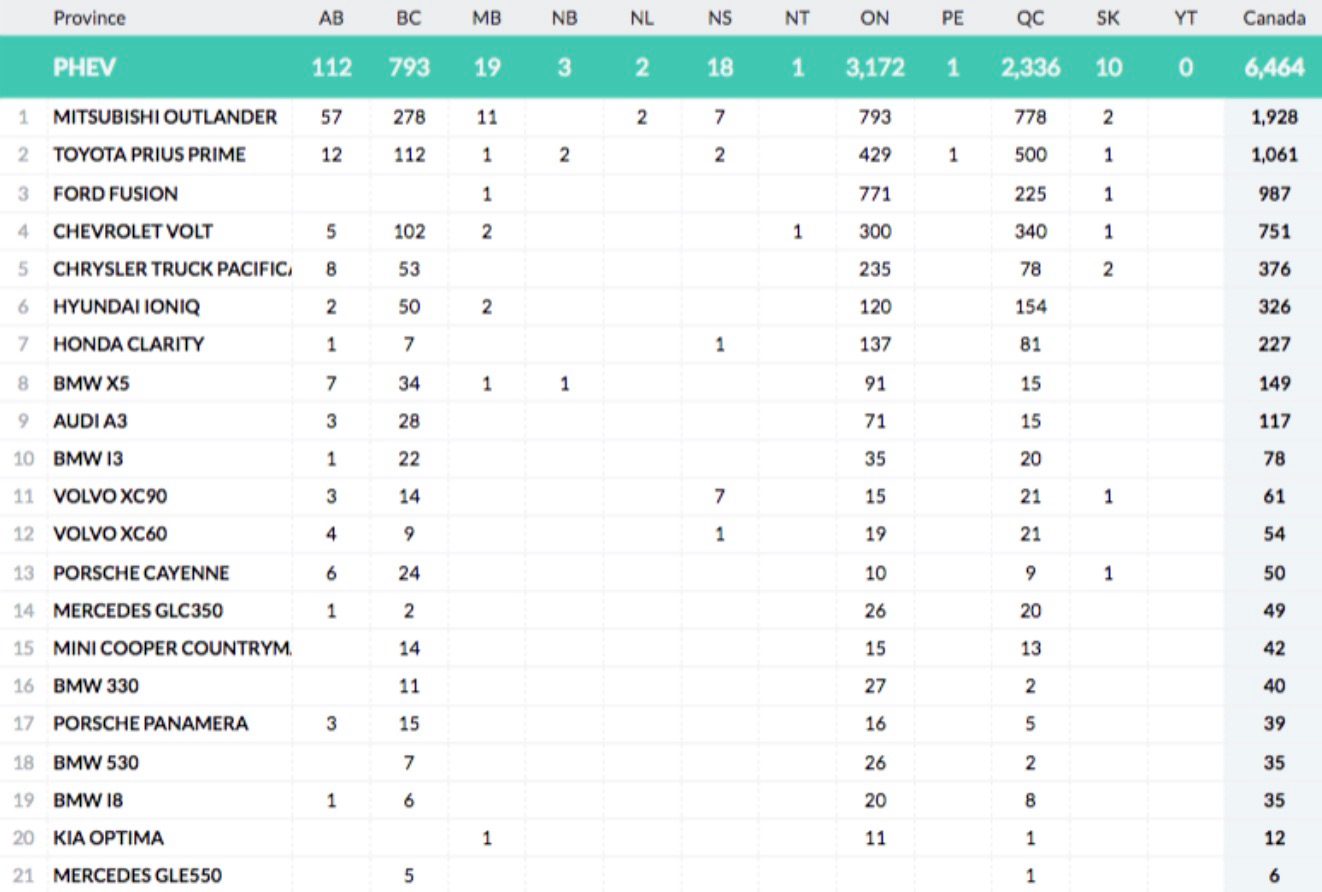Select the HYUNDAI IONIQ row name
Image resolution: width=1322 pixels, height=892 pixels.
tap(126, 307)
